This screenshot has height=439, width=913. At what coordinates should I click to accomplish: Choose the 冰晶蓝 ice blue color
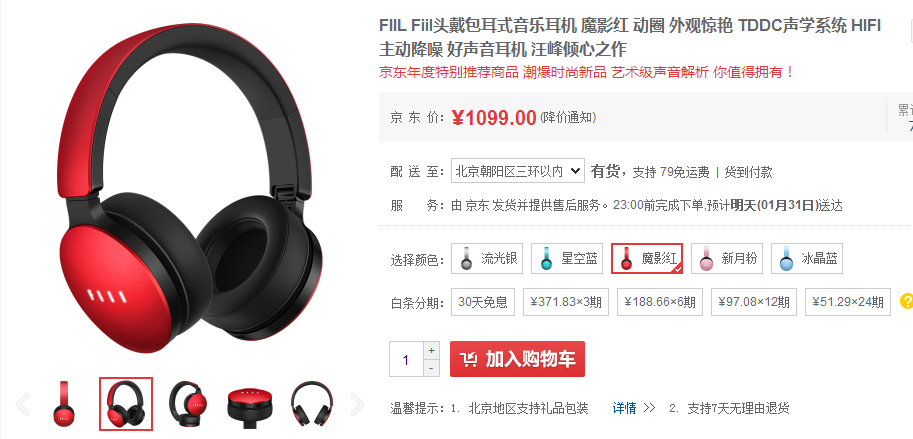[806, 259]
